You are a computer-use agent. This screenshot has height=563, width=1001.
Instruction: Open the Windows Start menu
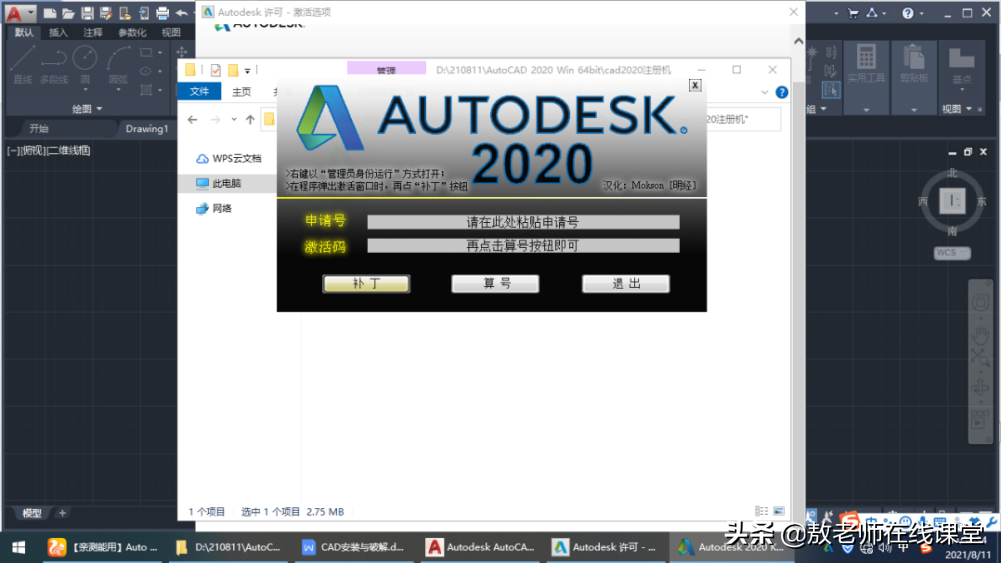(x=19, y=547)
